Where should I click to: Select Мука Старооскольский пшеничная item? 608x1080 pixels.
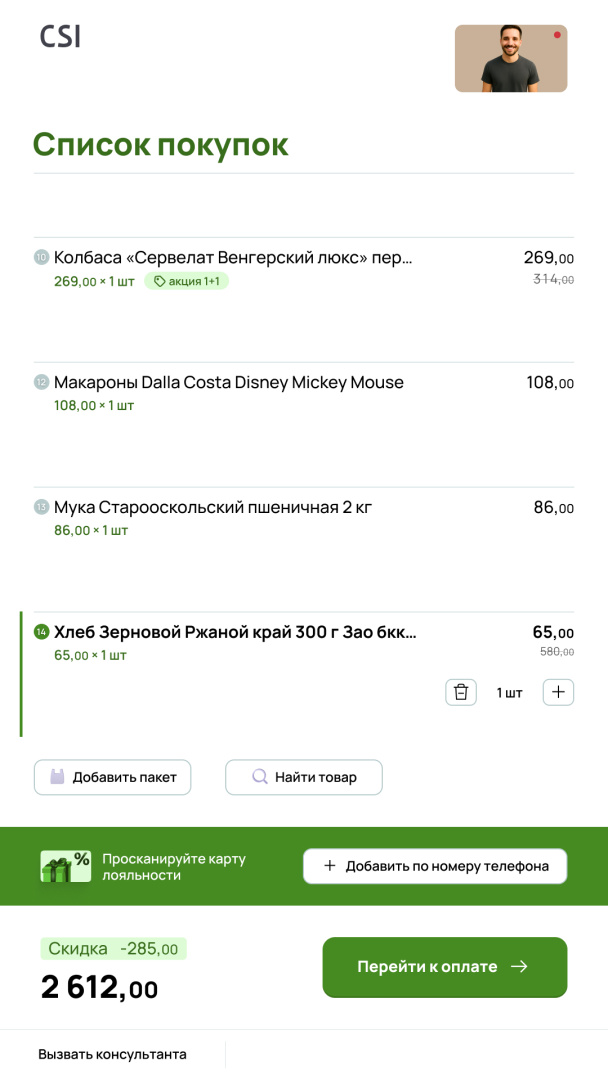click(213, 507)
